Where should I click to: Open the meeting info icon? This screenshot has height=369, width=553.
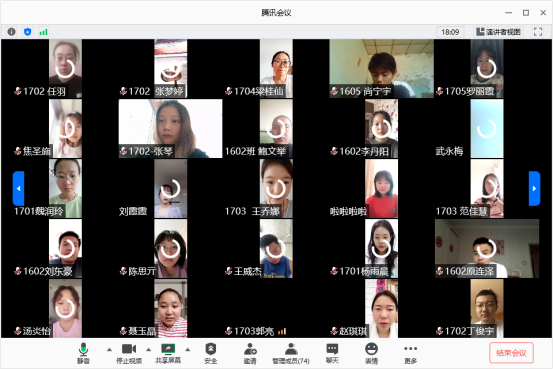point(12,32)
